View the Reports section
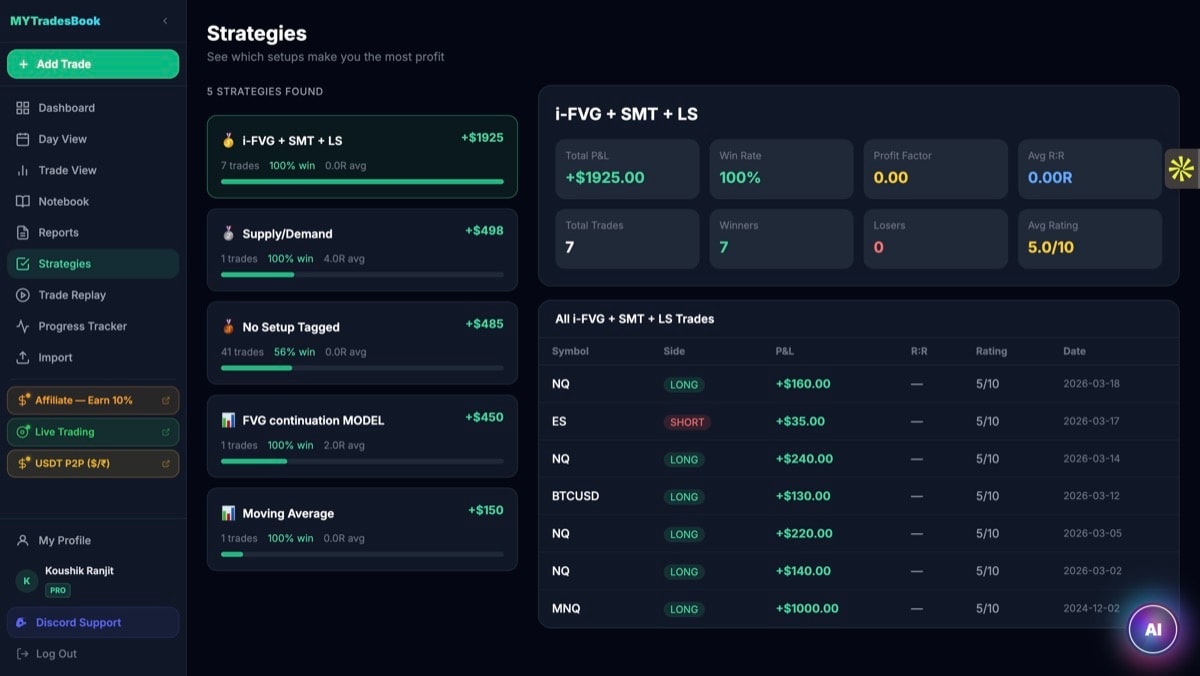 tap(59, 232)
